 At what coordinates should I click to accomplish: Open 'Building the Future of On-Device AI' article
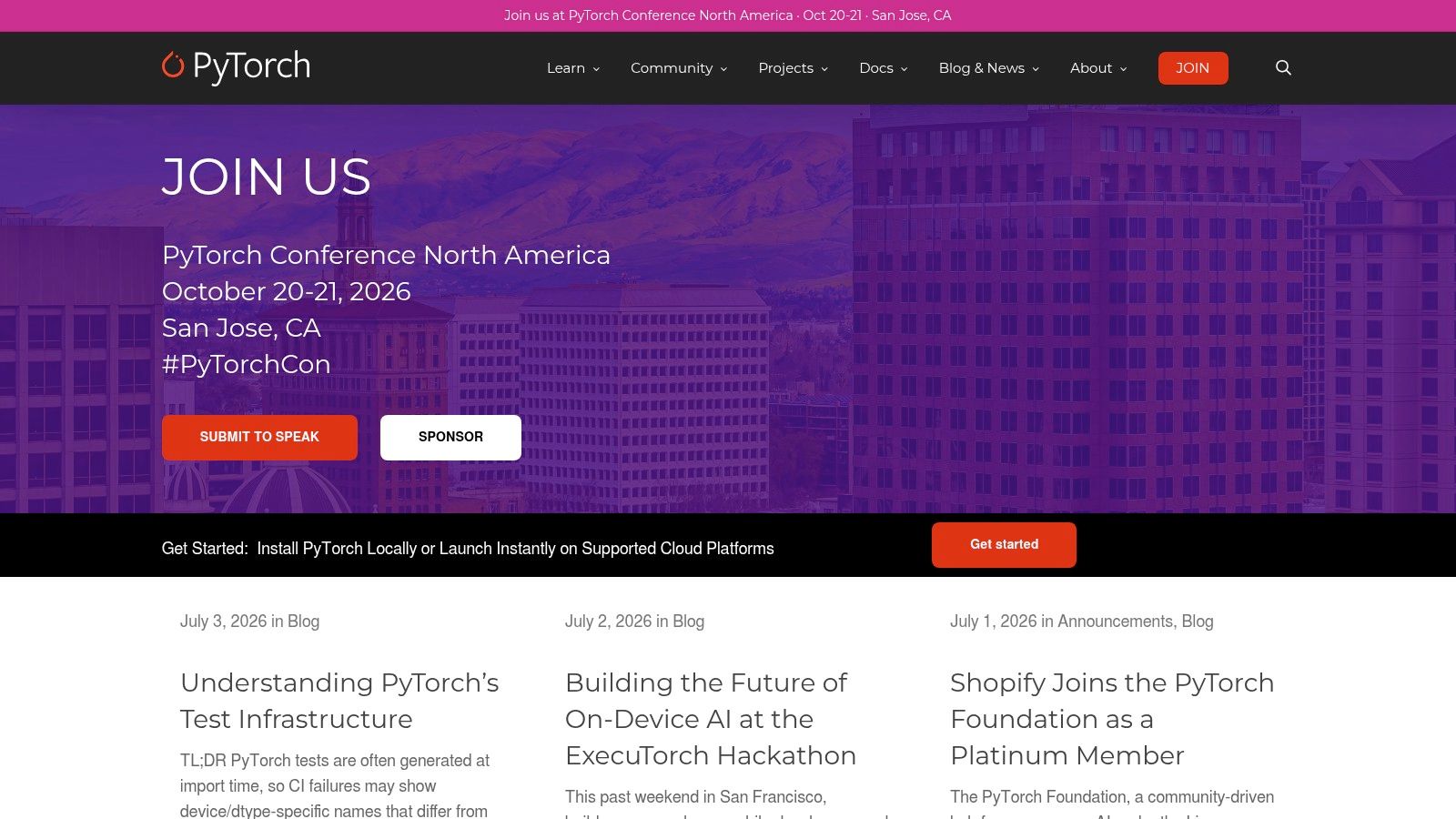711,719
